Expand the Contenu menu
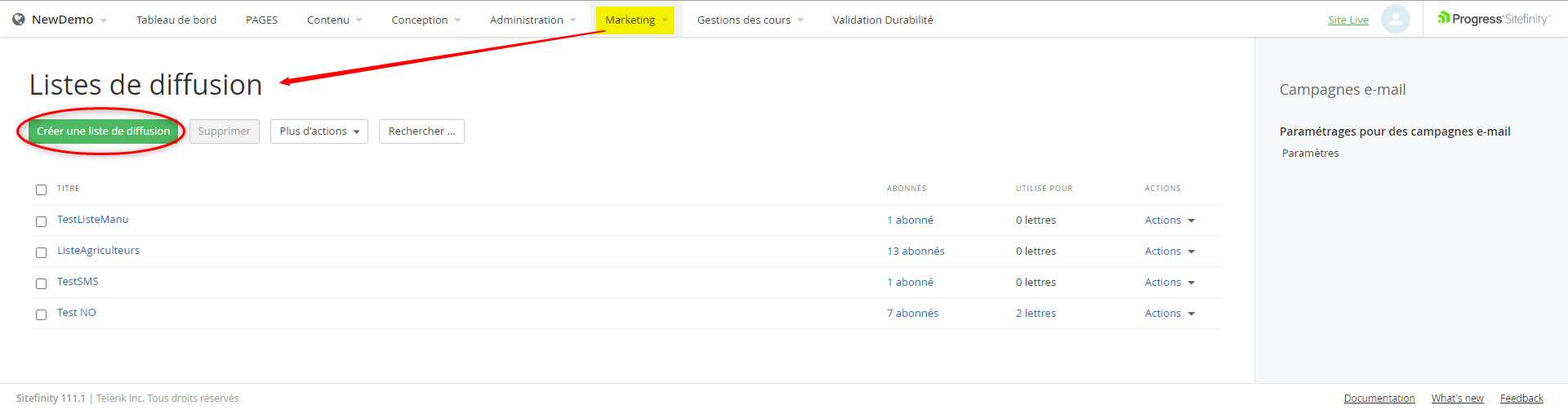The image size is (1568, 410). (333, 20)
